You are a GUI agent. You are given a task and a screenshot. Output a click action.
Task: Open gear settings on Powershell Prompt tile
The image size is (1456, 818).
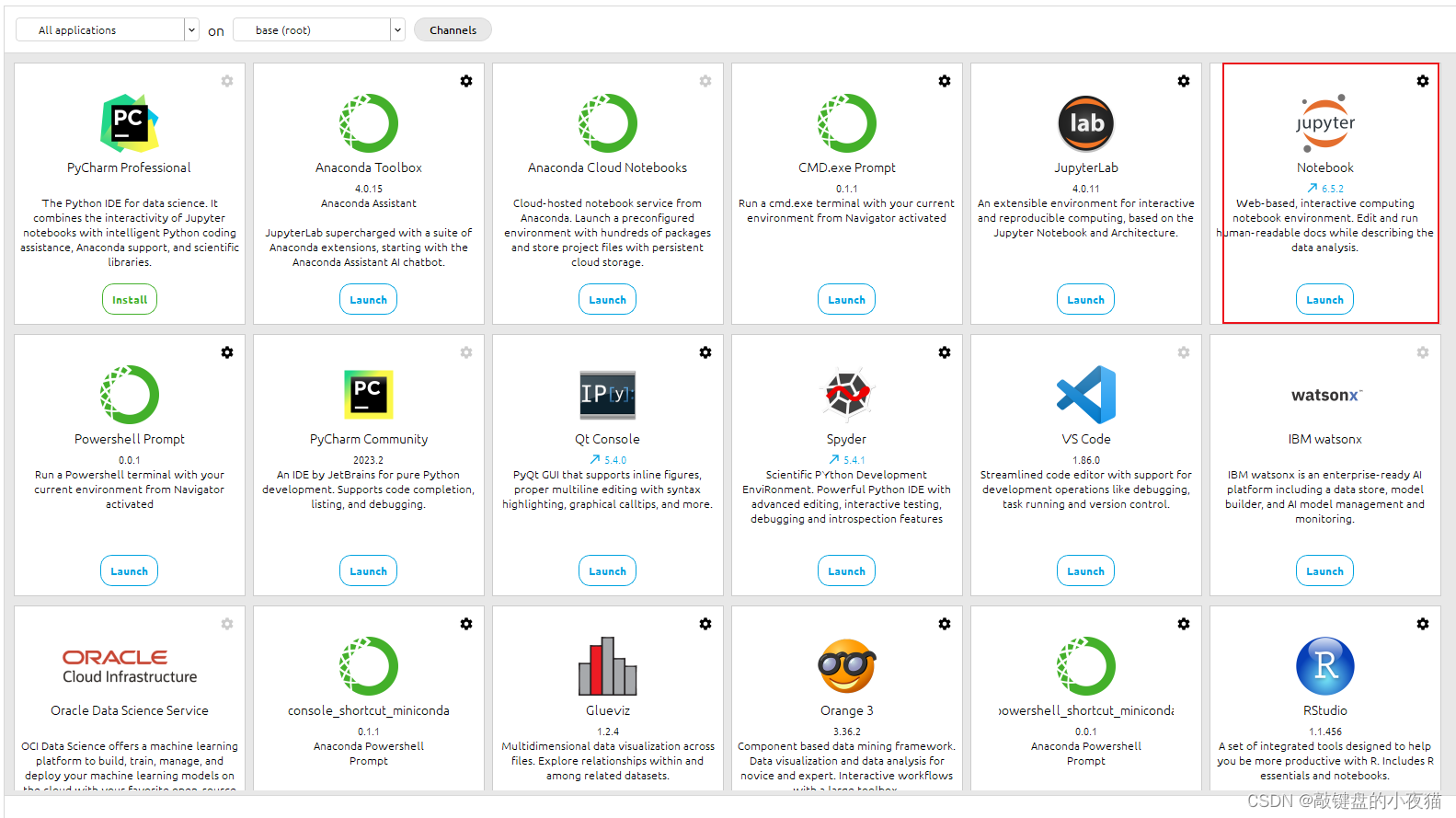(227, 352)
